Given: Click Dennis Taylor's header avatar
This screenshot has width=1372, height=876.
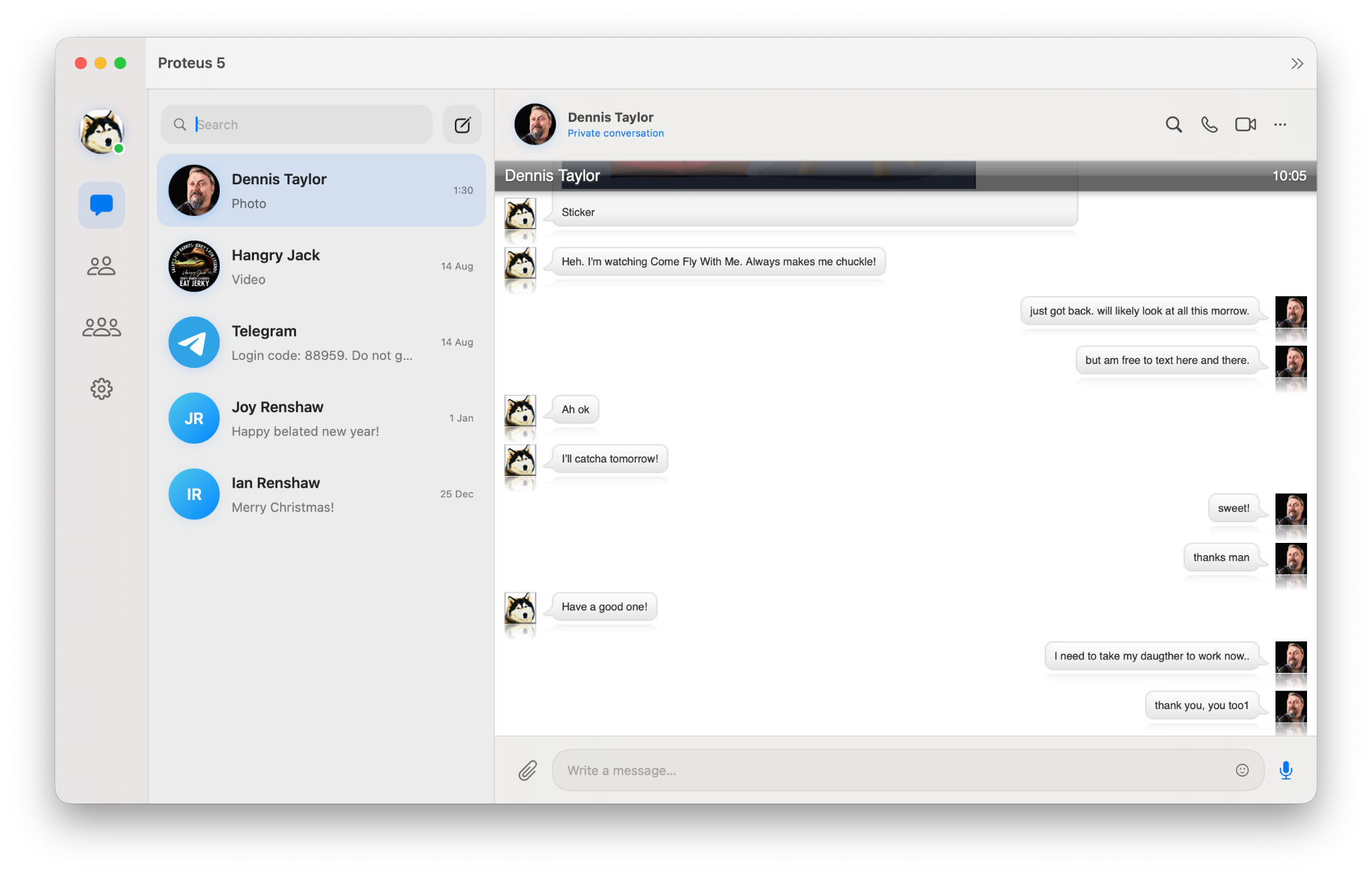Looking at the screenshot, I should pyautogui.click(x=535, y=125).
